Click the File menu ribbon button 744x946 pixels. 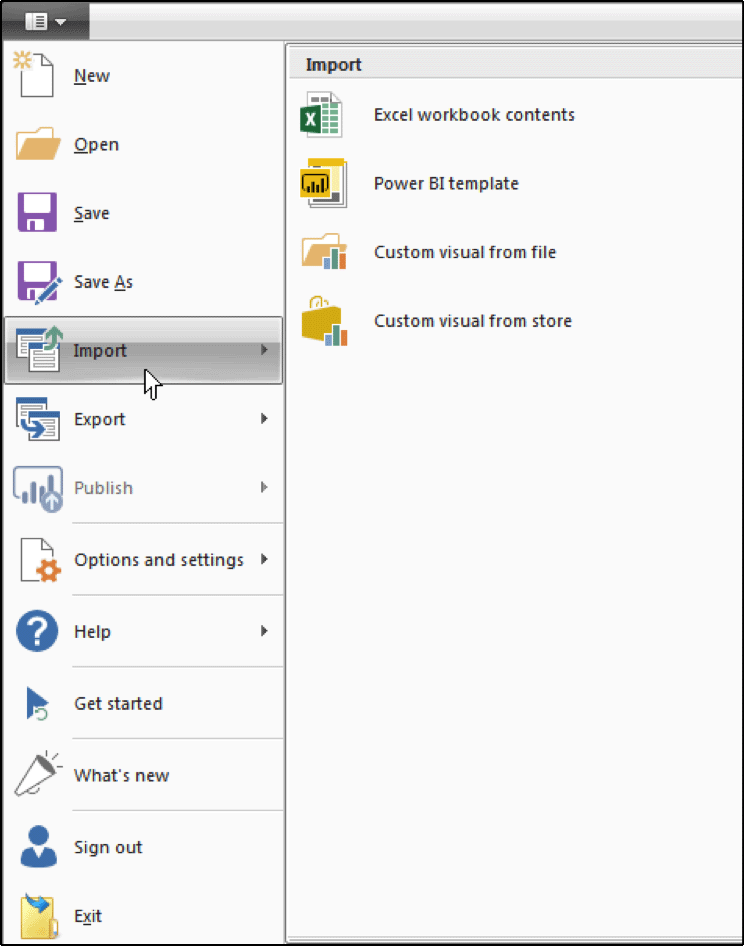click(x=38, y=20)
